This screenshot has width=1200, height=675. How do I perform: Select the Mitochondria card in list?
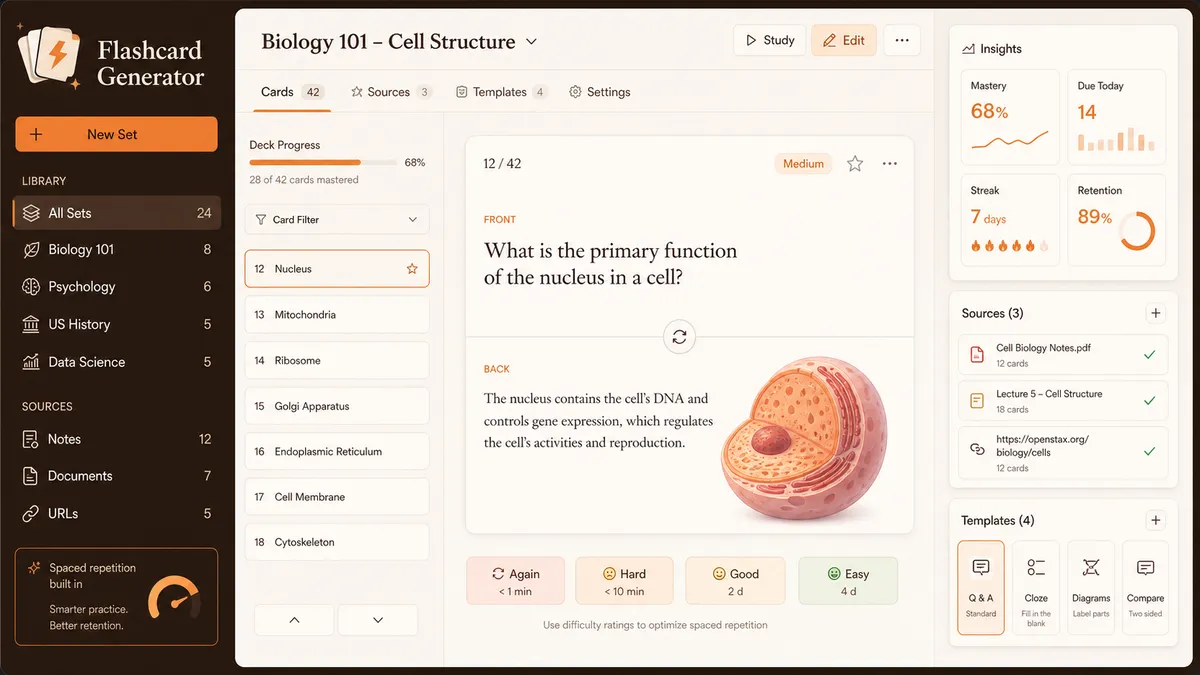[x=337, y=315]
